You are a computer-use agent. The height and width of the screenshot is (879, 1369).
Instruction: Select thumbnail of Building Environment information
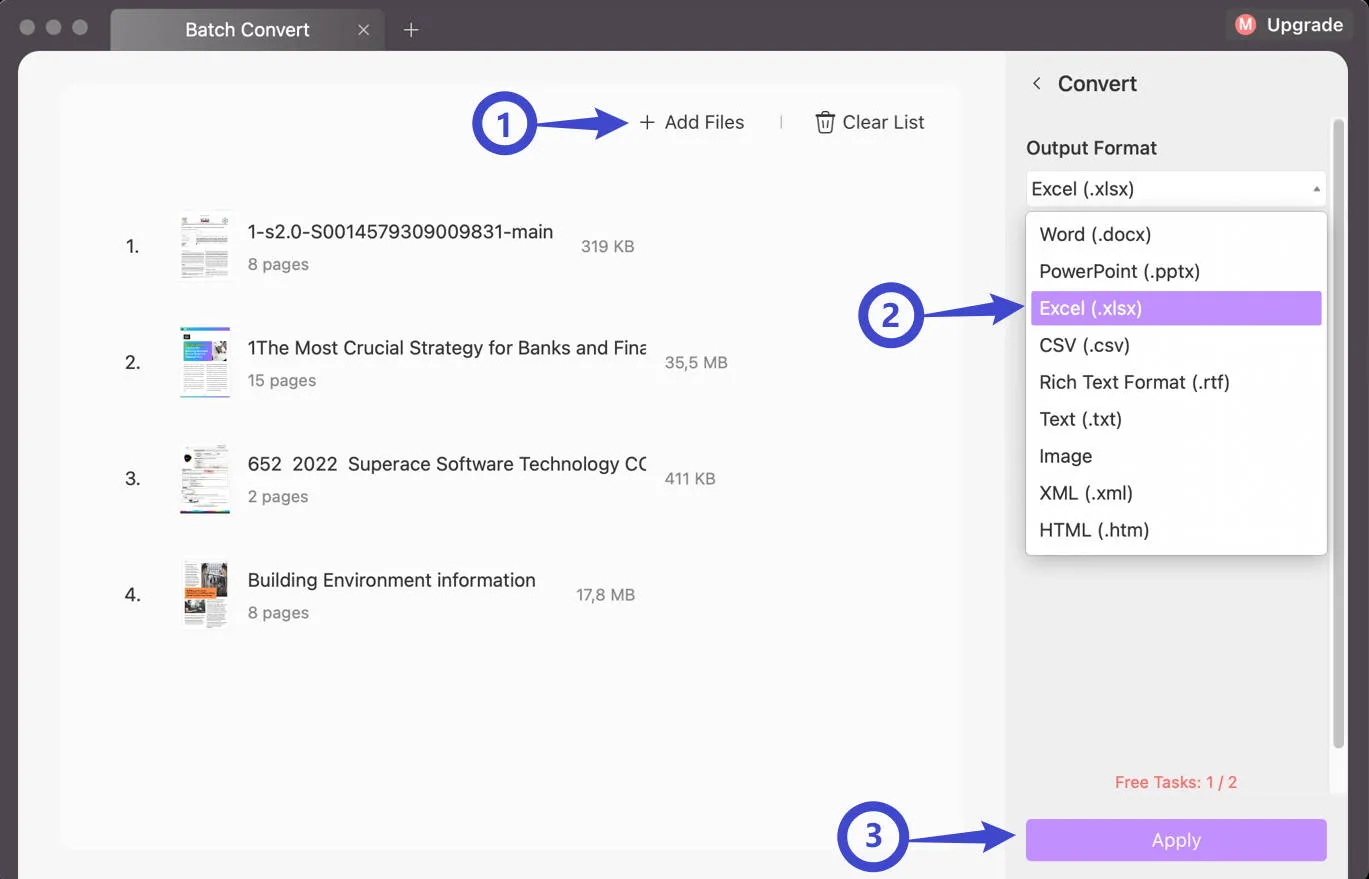coord(205,594)
